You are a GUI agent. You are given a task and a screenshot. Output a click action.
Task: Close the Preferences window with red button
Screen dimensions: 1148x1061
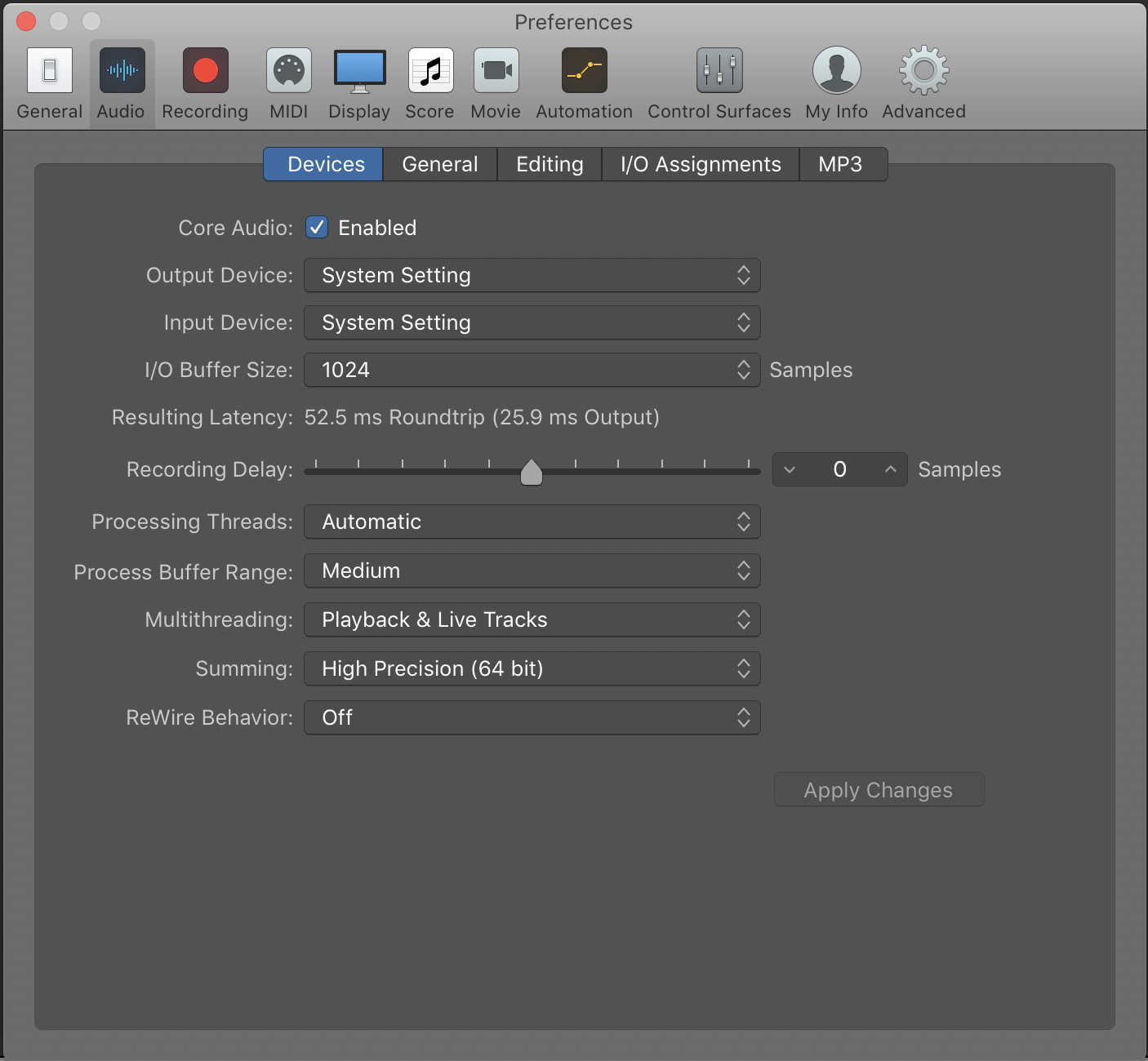click(x=26, y=21)
